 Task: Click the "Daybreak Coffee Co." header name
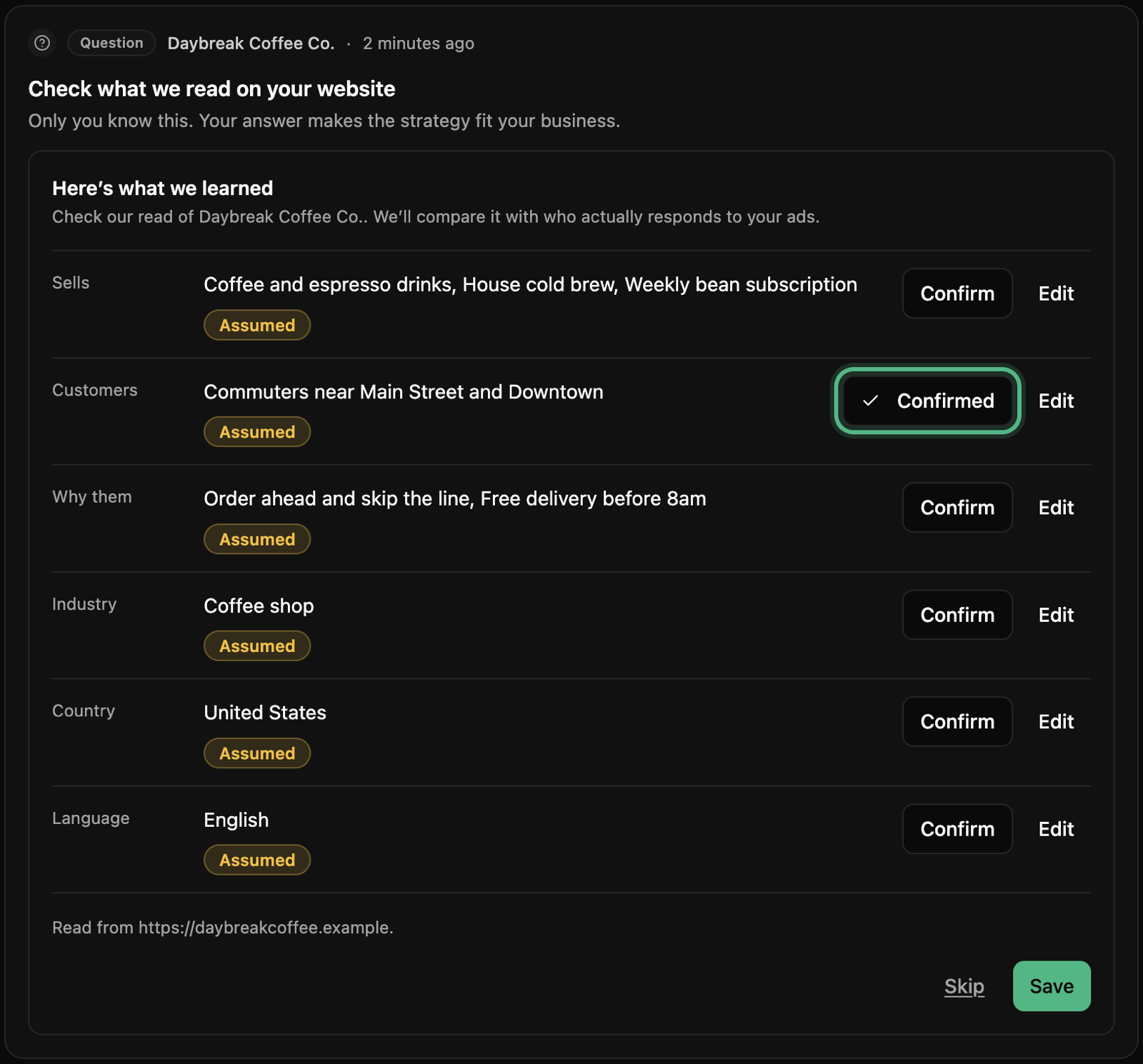pos(251,44)
